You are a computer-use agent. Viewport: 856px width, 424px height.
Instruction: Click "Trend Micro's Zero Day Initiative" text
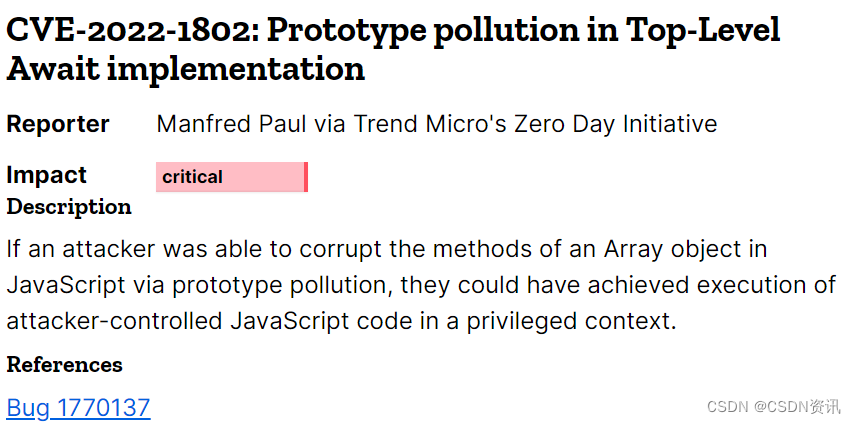535,124
